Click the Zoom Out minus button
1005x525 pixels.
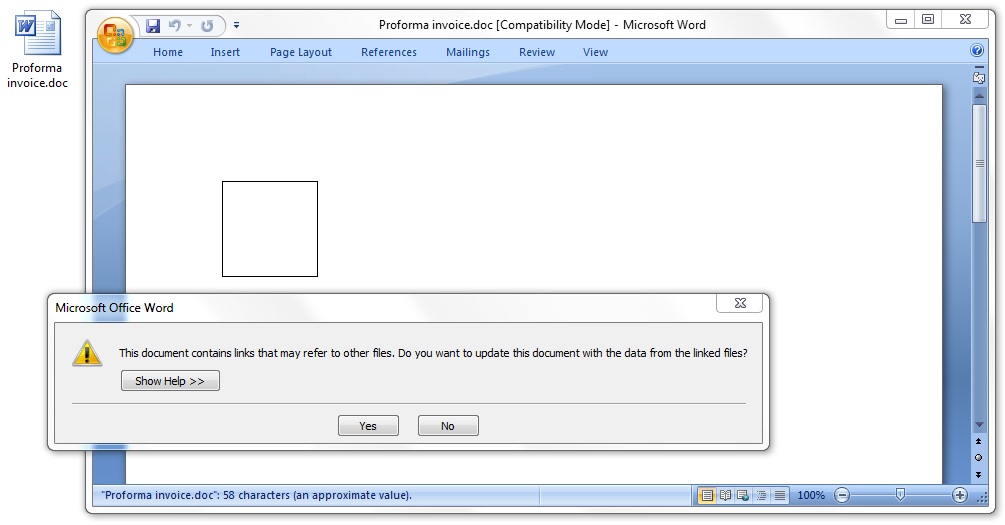tap(842, 495)
